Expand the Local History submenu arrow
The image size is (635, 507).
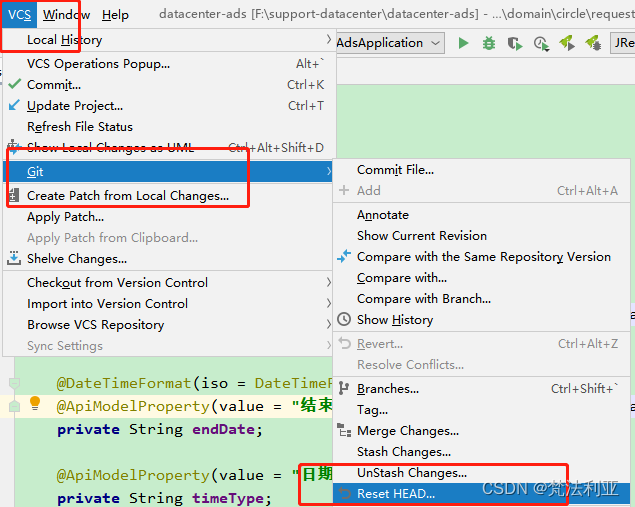[329, 40]
